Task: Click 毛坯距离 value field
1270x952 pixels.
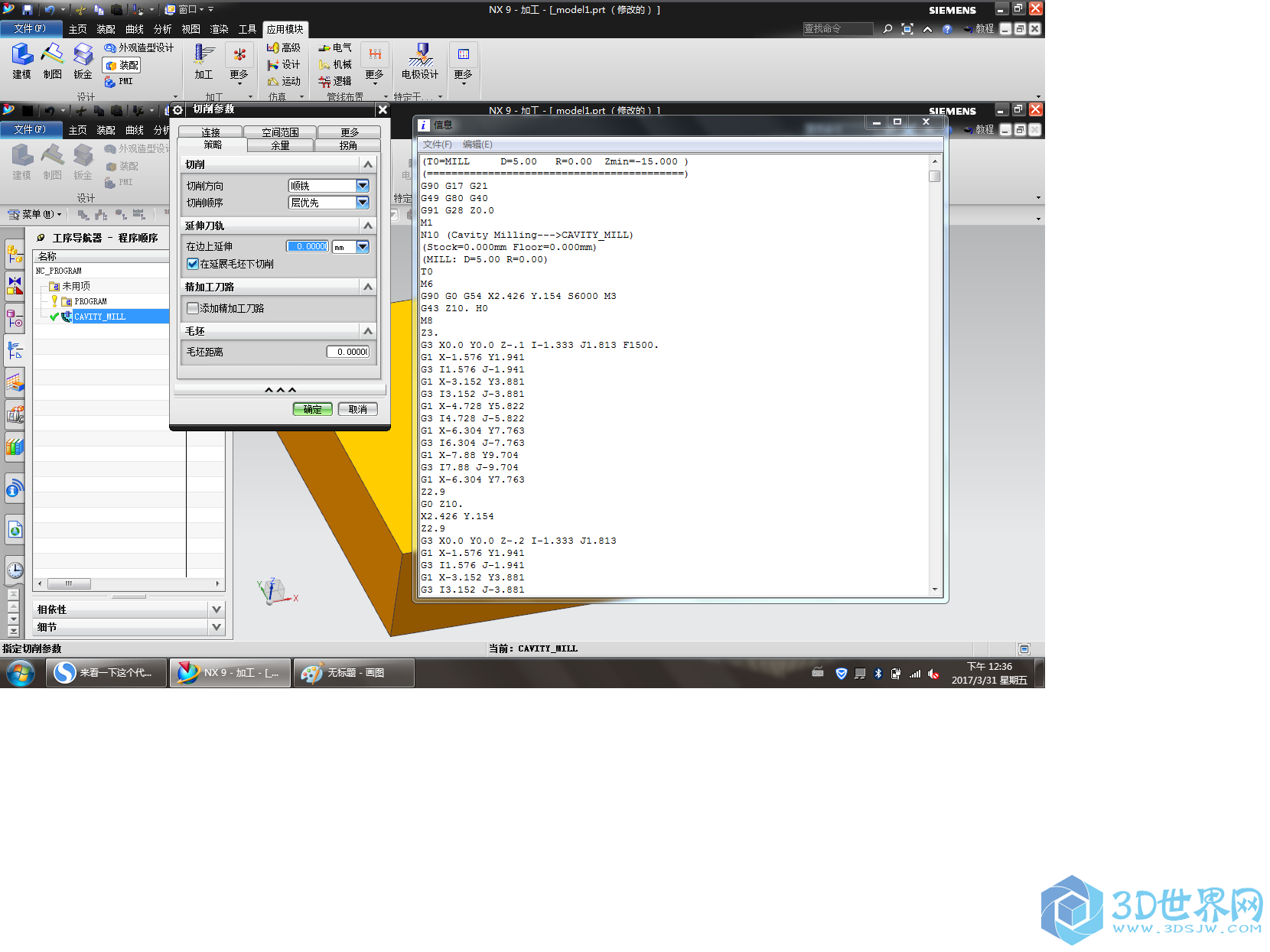Action: pos(349,352)
